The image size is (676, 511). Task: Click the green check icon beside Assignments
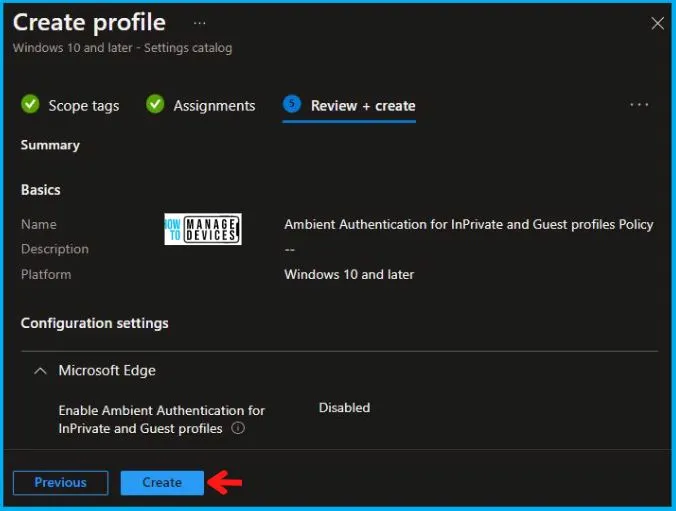click(155, 104)
